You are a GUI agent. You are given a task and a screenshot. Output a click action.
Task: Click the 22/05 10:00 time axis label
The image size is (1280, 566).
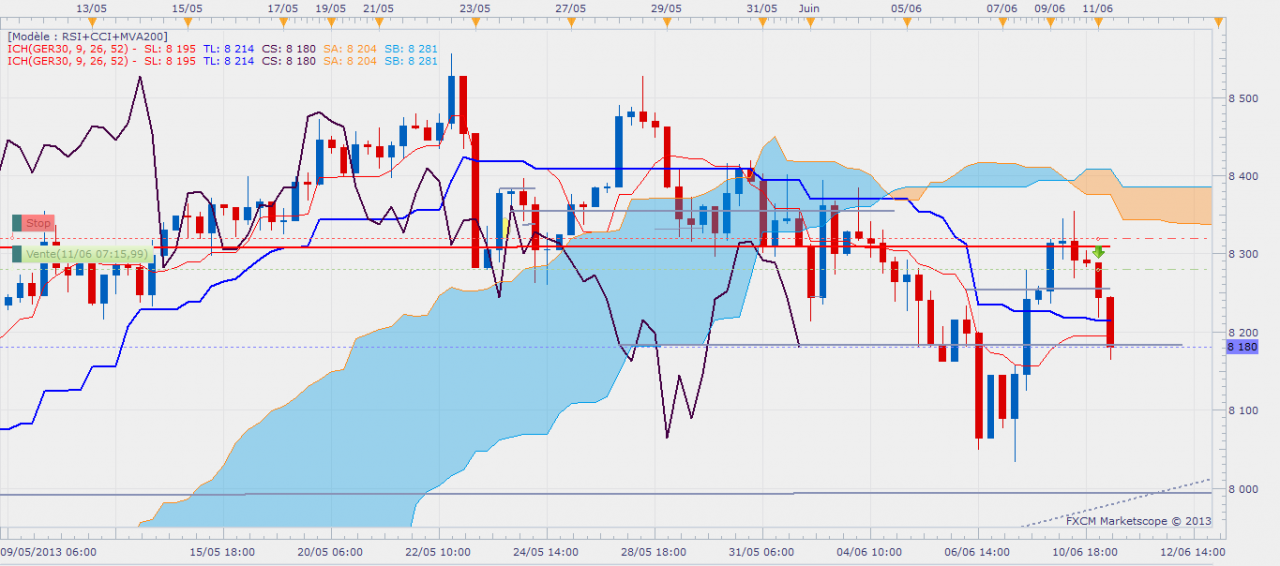click(438, 551)
